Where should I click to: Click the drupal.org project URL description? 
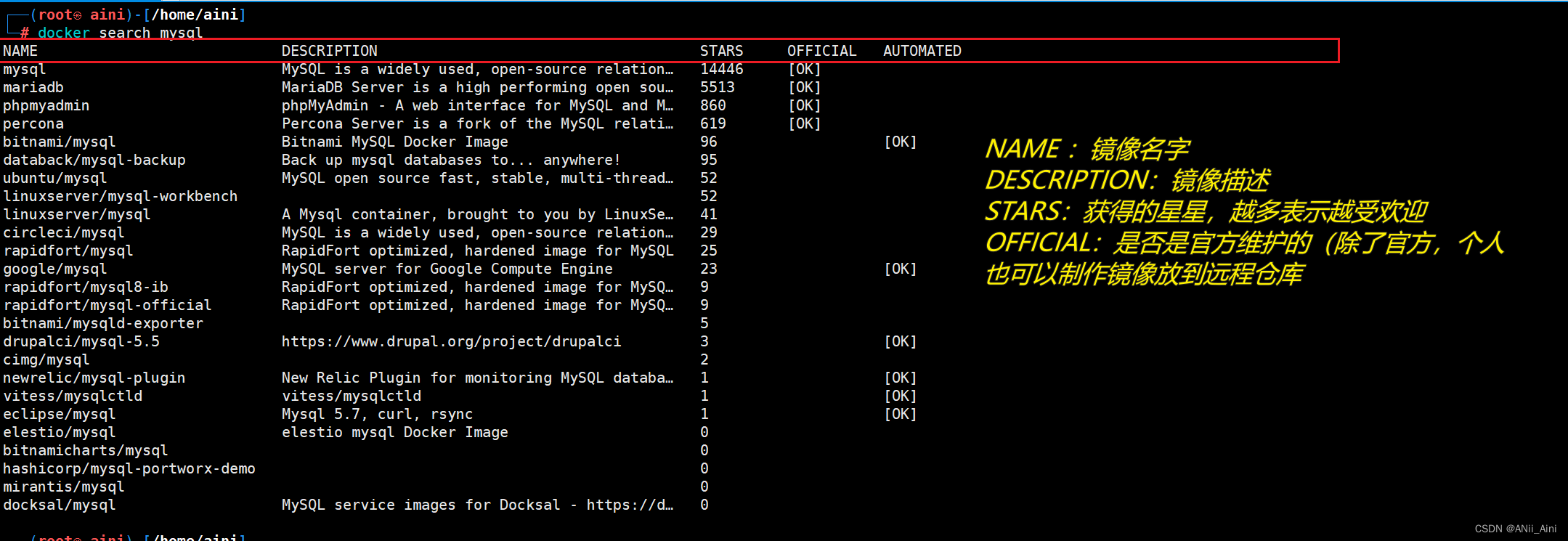pyautogui.click(x=452, y=341)
